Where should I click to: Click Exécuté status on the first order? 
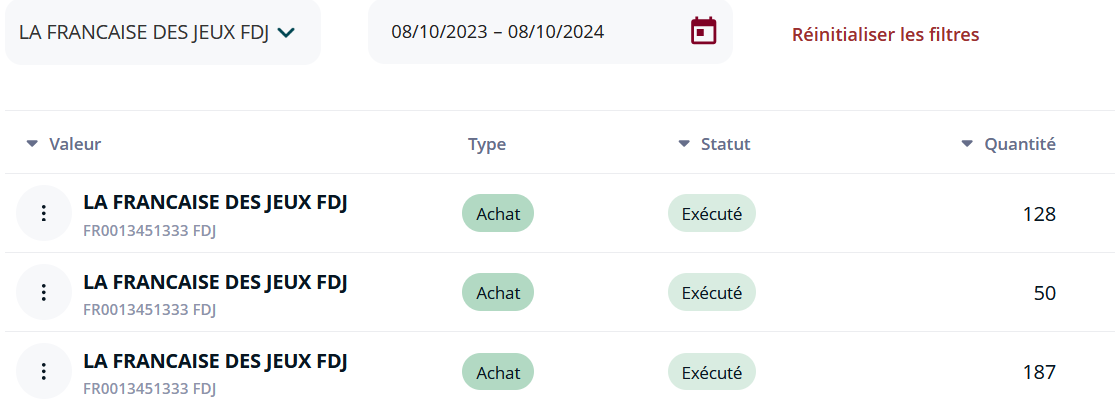click(711, 213)
